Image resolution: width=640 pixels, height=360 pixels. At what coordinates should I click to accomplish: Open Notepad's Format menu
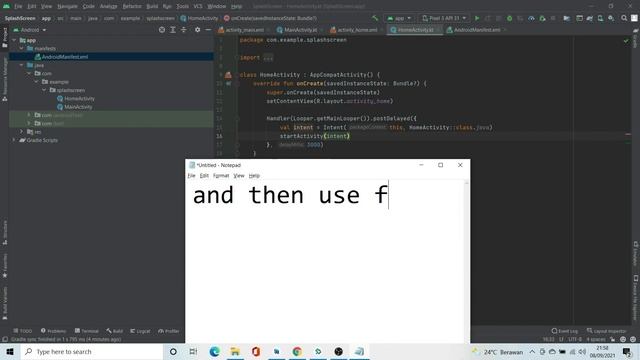[x=221, y=176]
